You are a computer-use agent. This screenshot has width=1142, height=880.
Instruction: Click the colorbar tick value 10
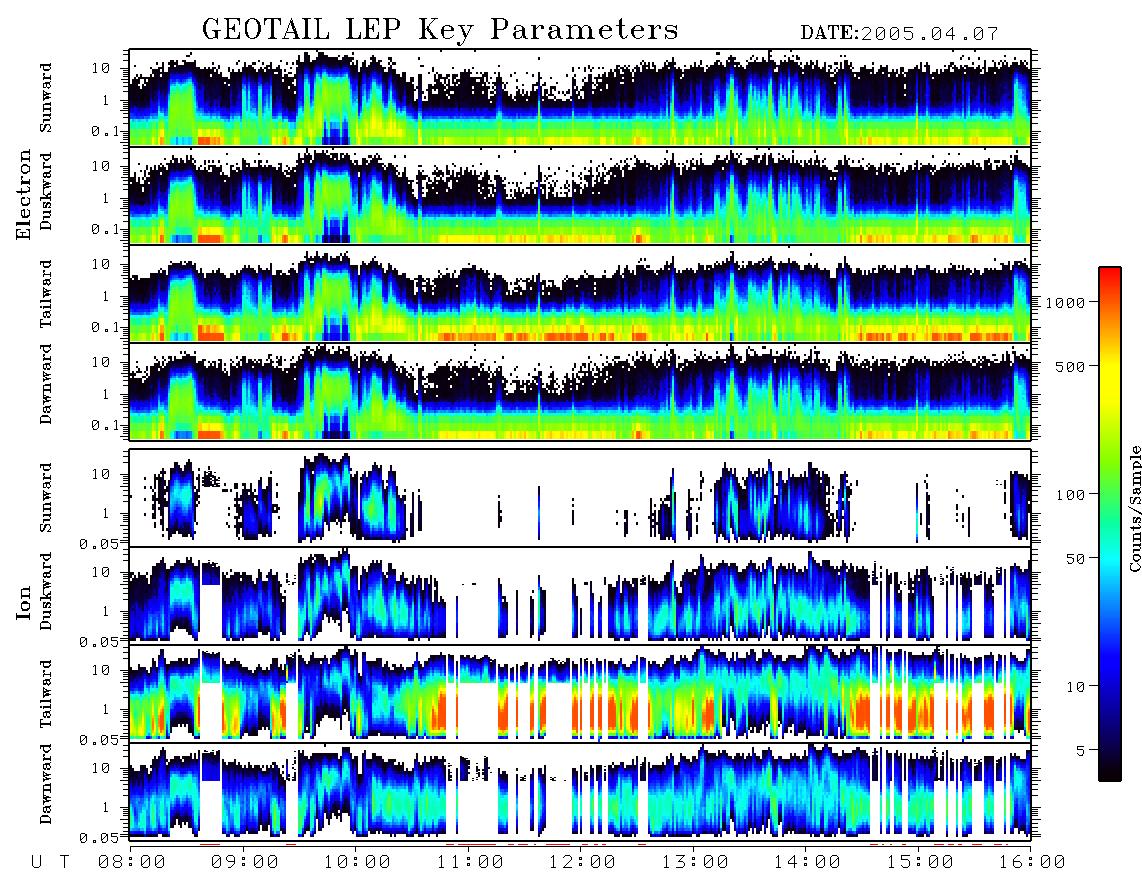1075,686
